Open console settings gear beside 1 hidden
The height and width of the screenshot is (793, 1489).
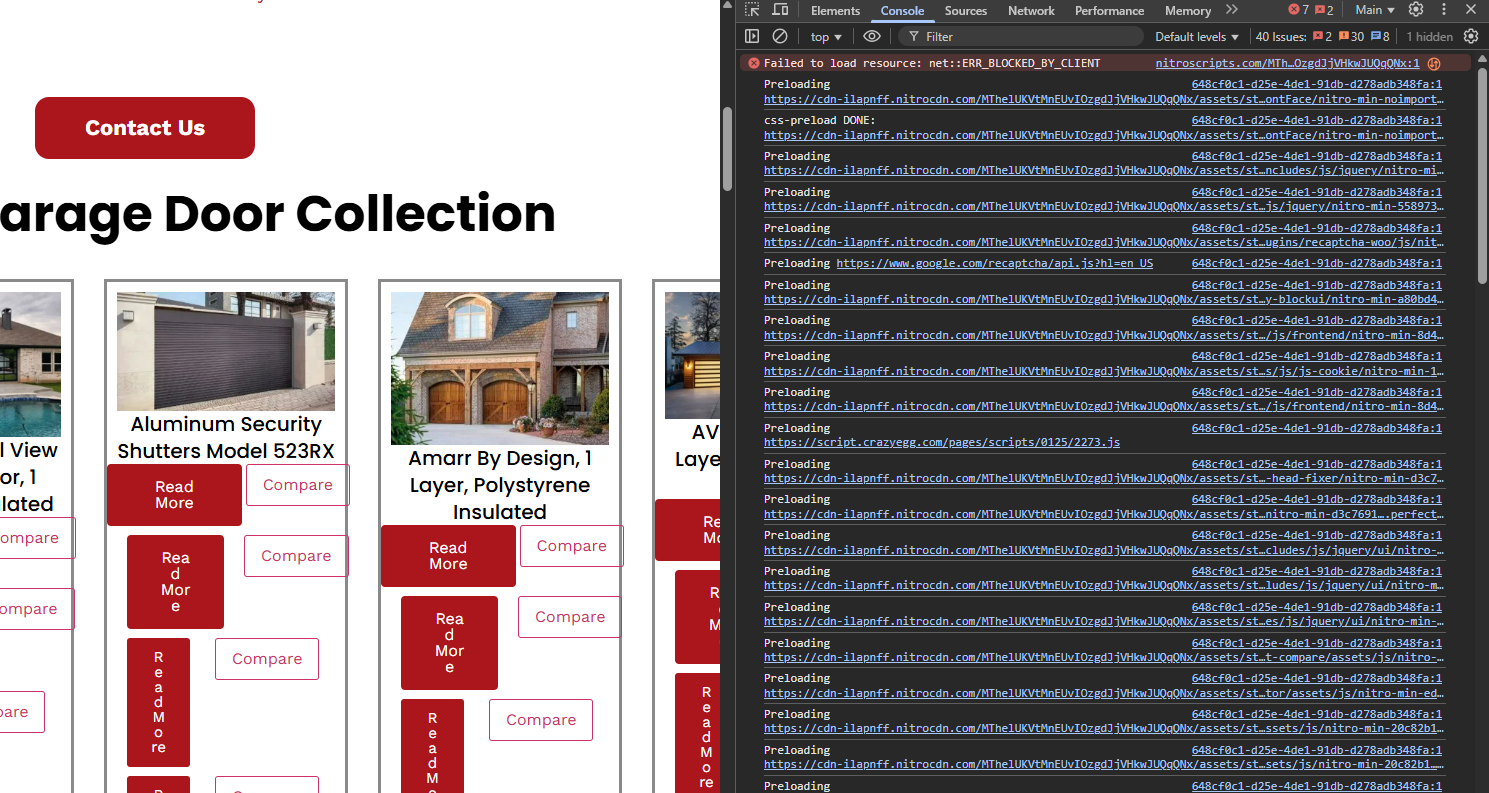(1471, 36)
